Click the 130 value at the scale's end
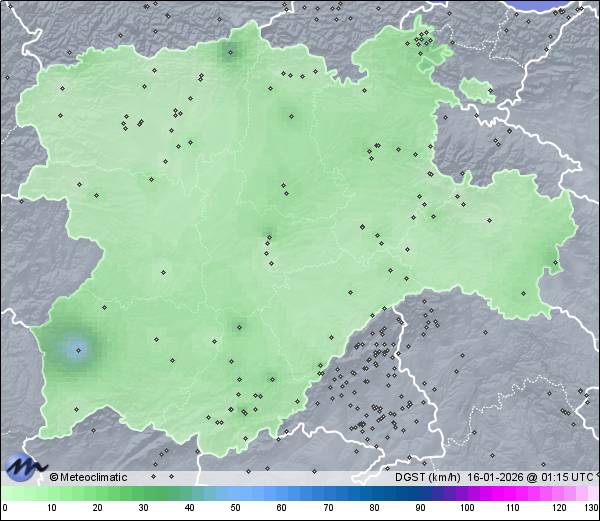 click(590, 509)
